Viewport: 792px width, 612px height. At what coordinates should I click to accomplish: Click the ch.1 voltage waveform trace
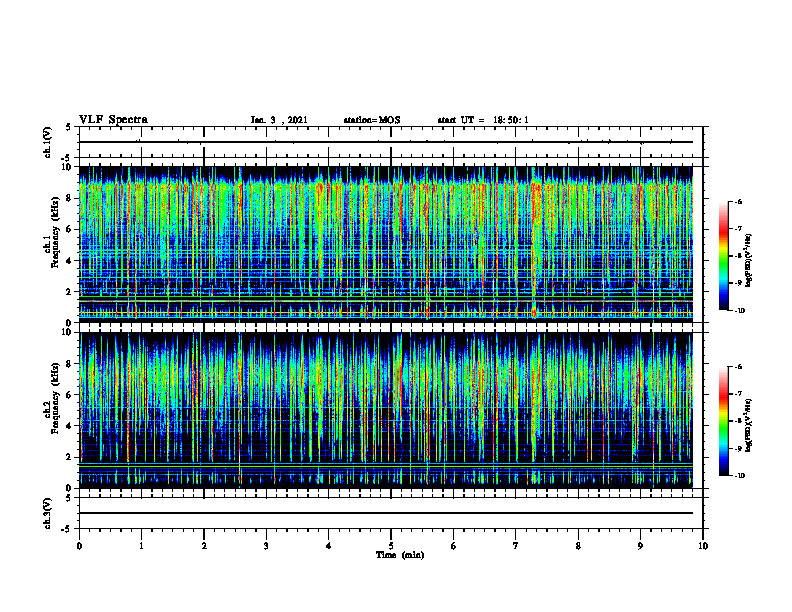(386, 142)
